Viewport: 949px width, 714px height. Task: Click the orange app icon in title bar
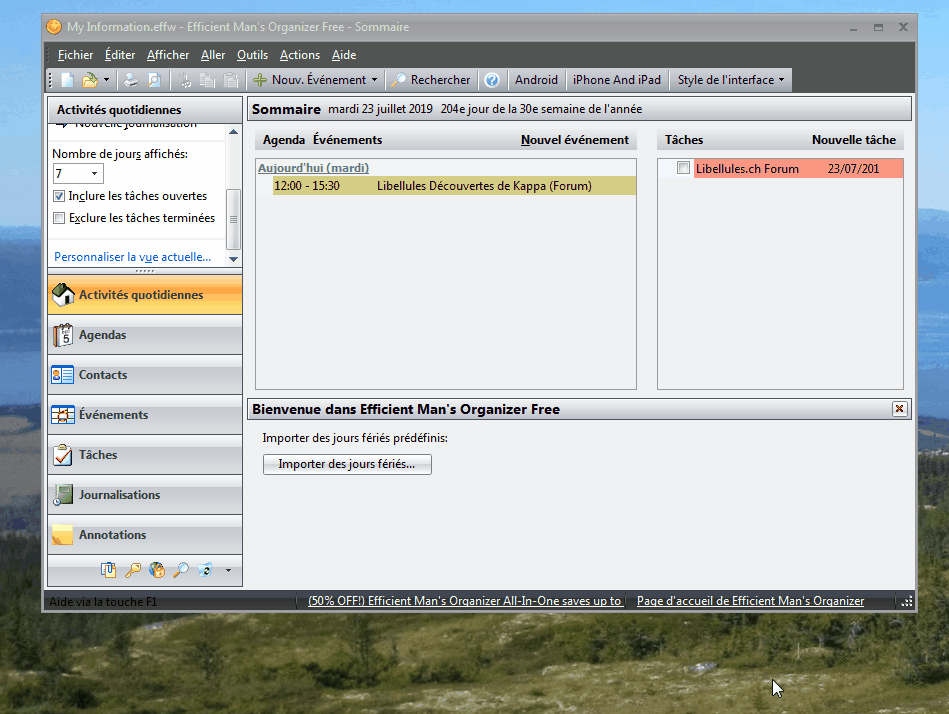[x=54, y=27]
